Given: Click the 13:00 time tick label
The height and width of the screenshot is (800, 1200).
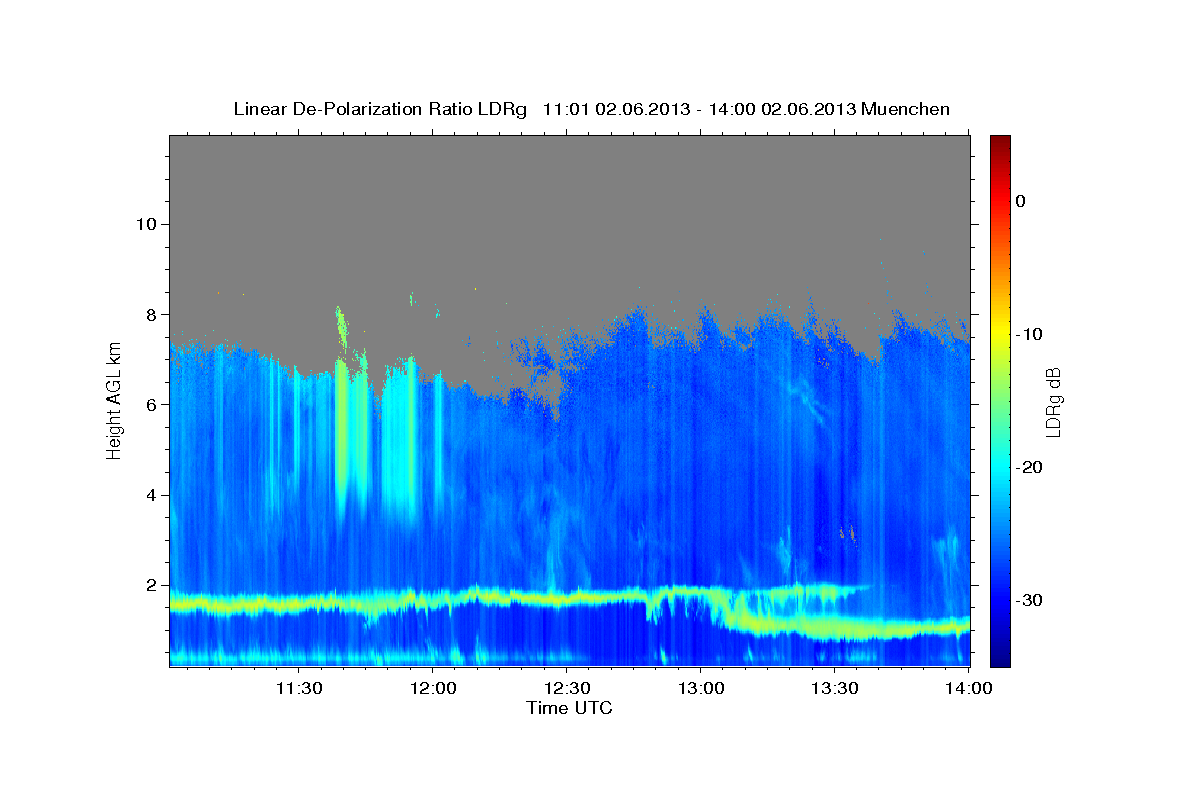Looking at the screenshot, I should [x=700, y=688].
